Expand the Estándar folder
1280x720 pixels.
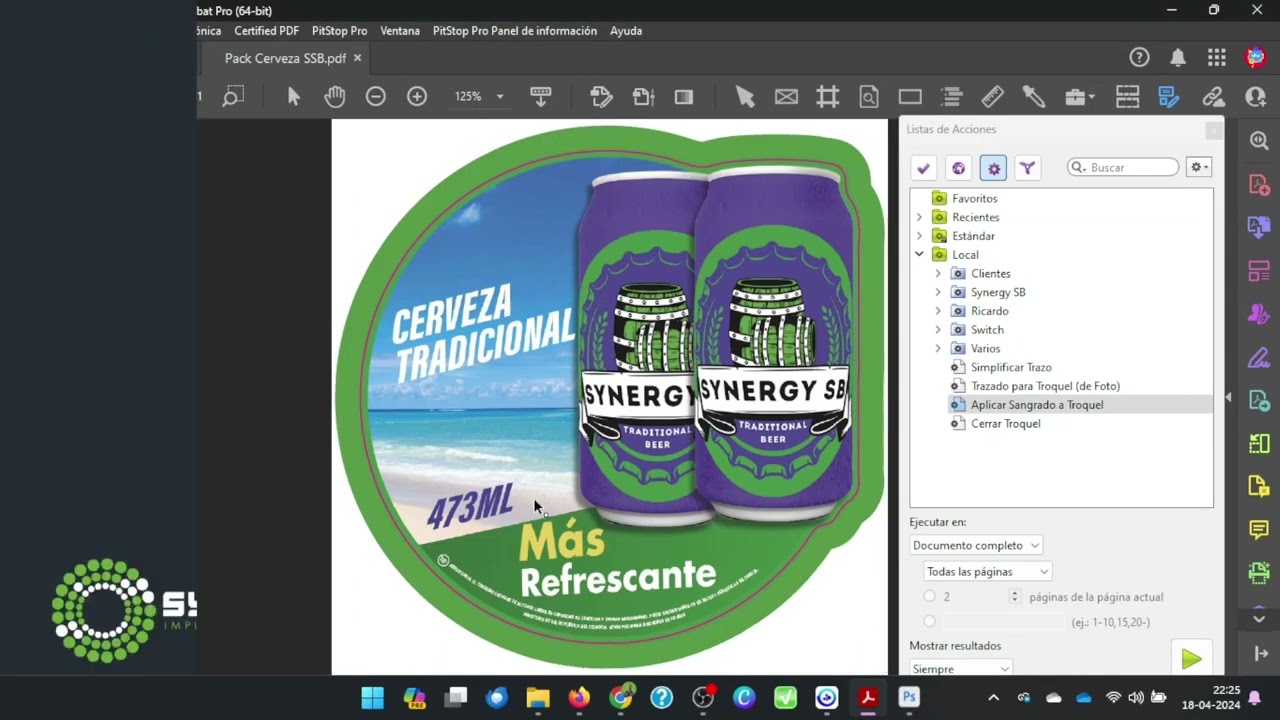tap(919, 236)
